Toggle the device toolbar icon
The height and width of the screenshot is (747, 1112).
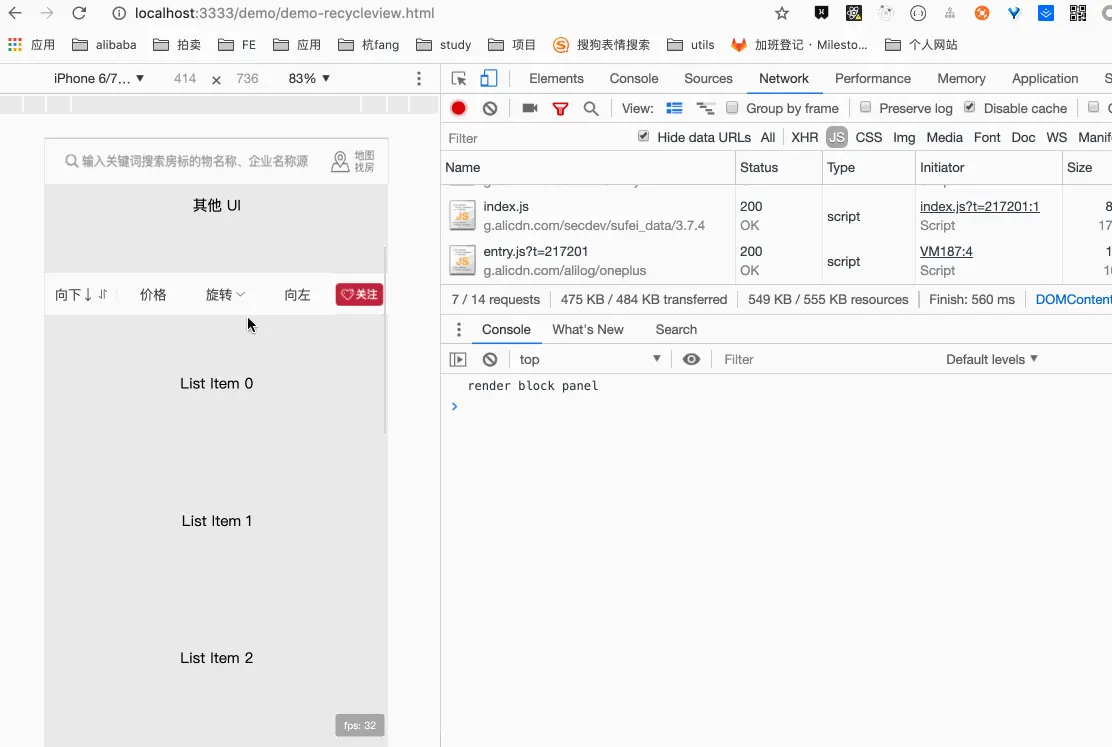tap(489, 79)
